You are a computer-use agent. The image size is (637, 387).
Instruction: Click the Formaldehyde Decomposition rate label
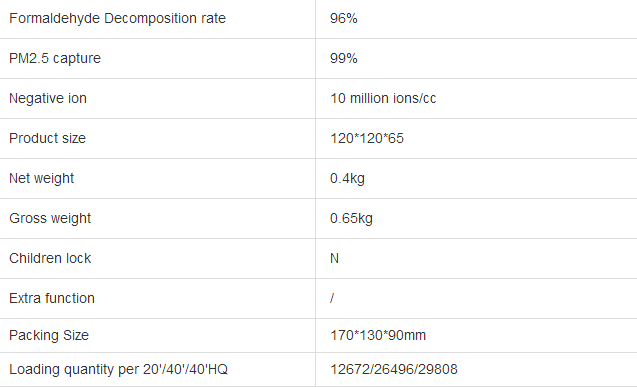click(117, 19)
